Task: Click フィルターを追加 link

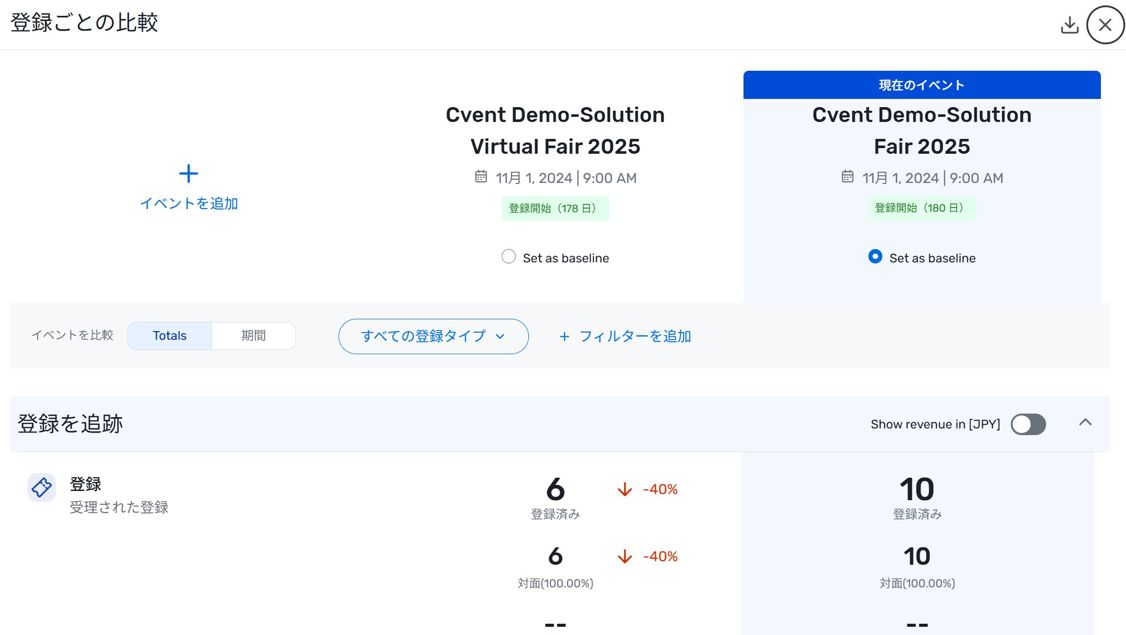Action: point(625,336)
